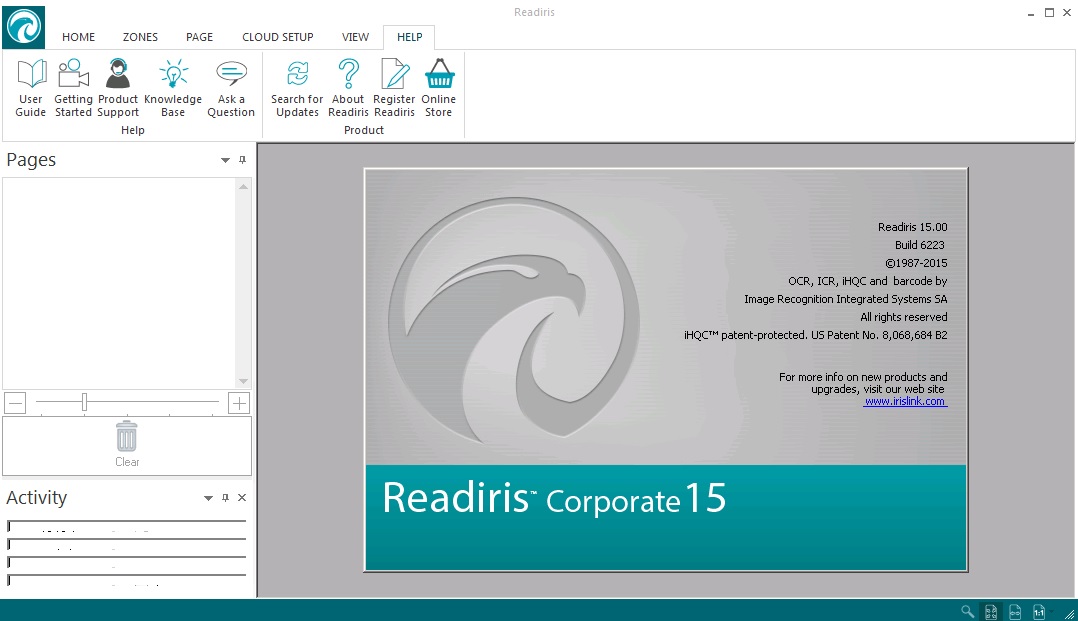This screenshot has width=1078, height=621.
Task: Select the fit-to-width view icon in status bar
Action: (1015, 611)
